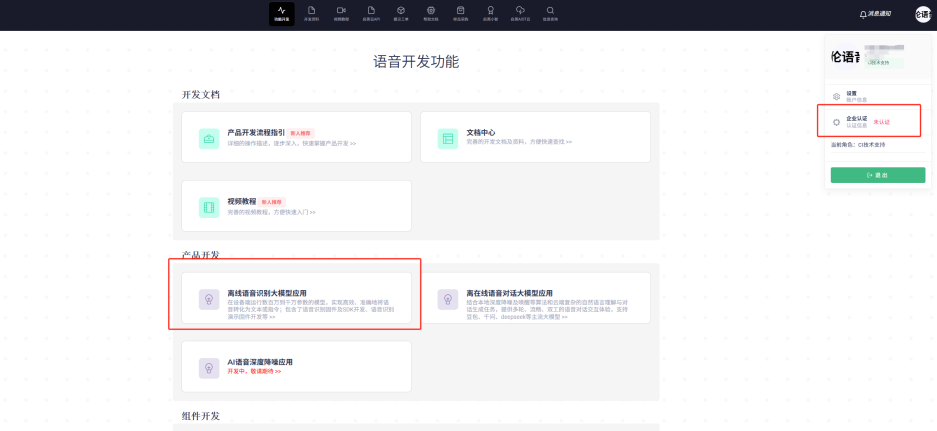Click the red 未认证 status text

(x=881, y=122)
